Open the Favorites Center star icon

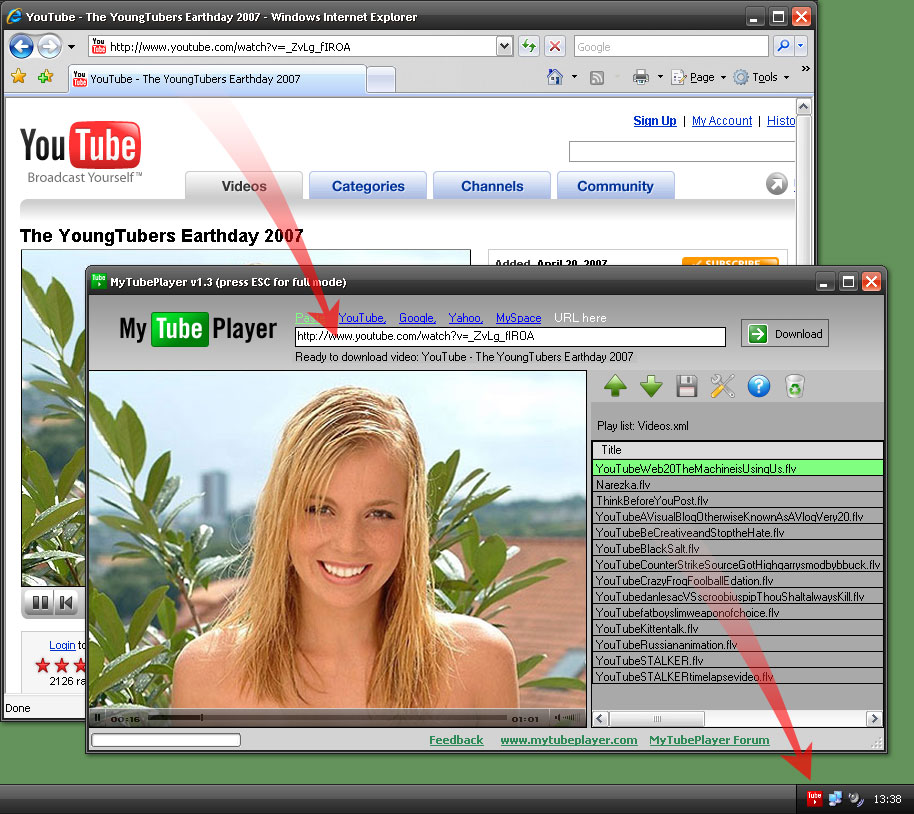click(19, 76)
